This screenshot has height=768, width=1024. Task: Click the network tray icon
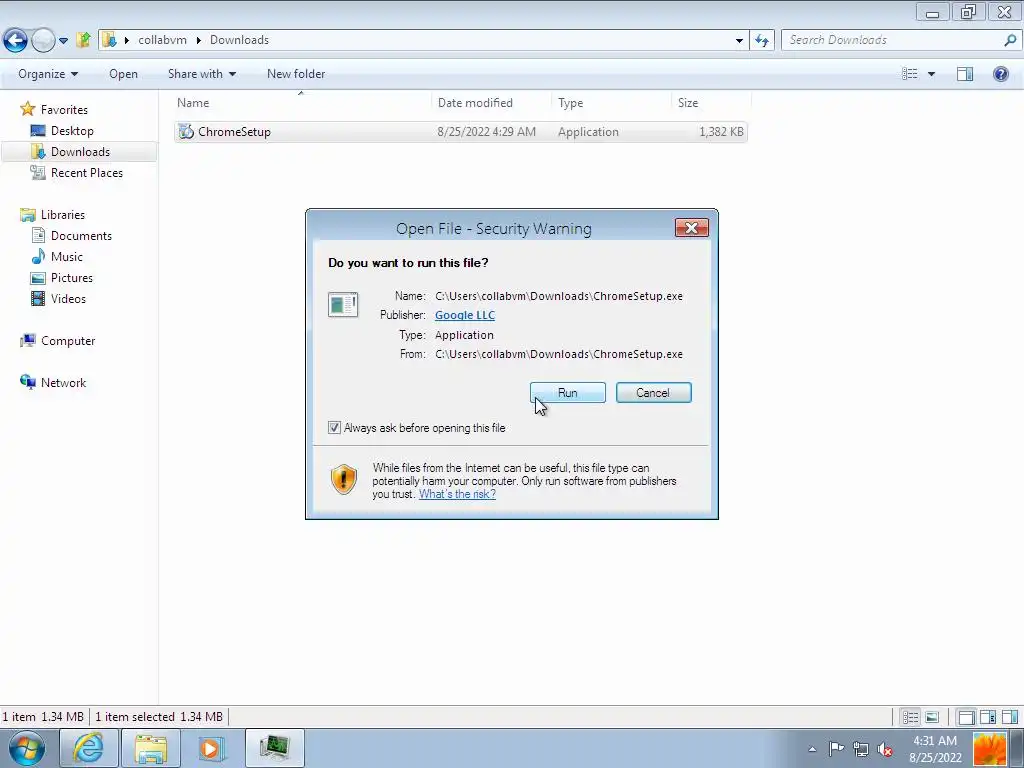click(861, 749)
